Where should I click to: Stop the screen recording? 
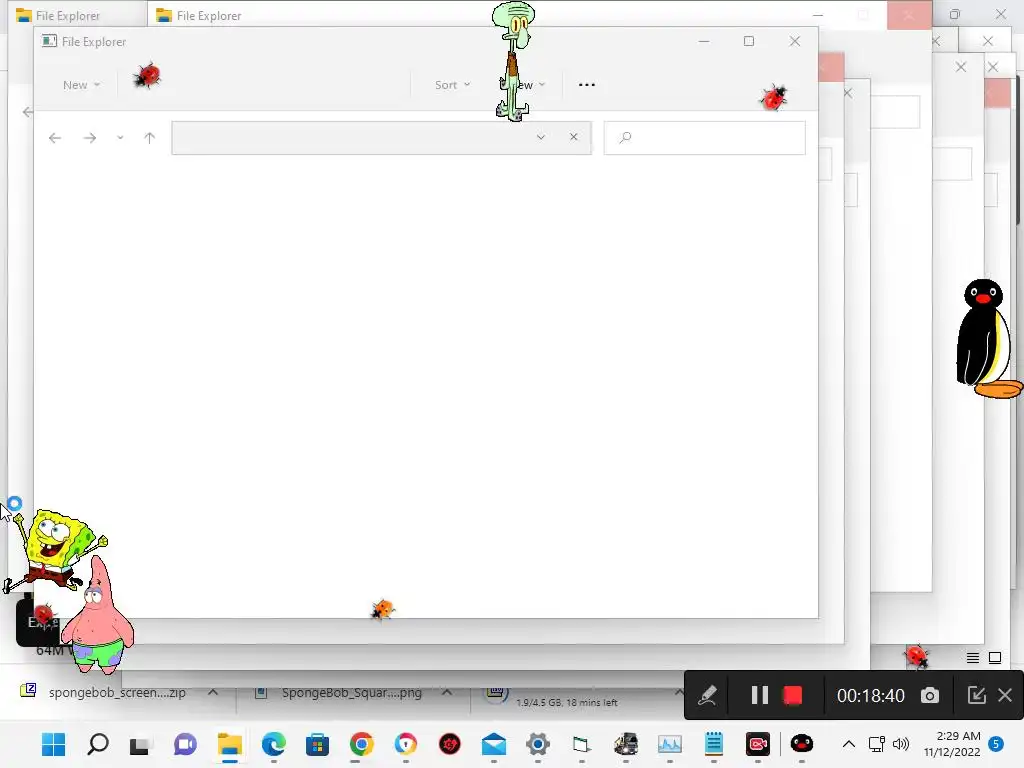[x=792, y=695]
